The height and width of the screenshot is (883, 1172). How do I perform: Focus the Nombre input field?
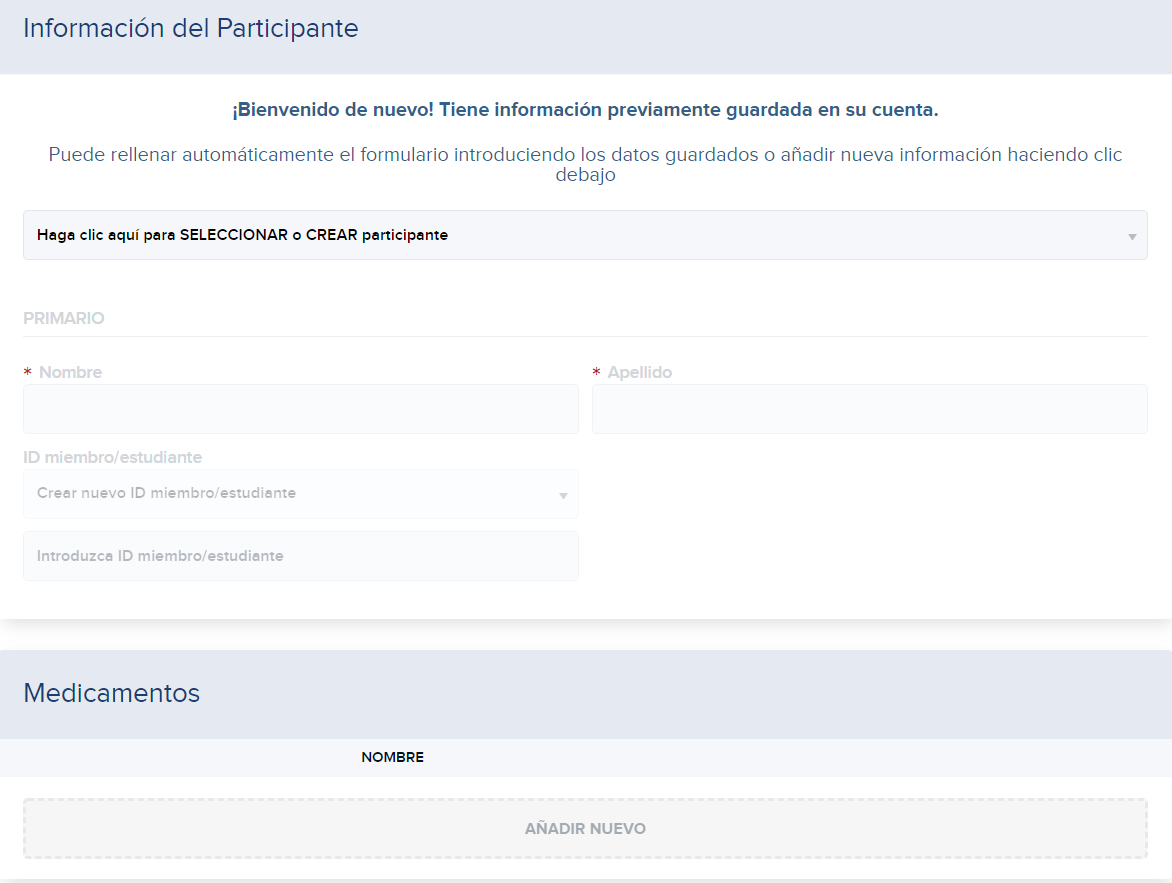(x=300, y=409)
